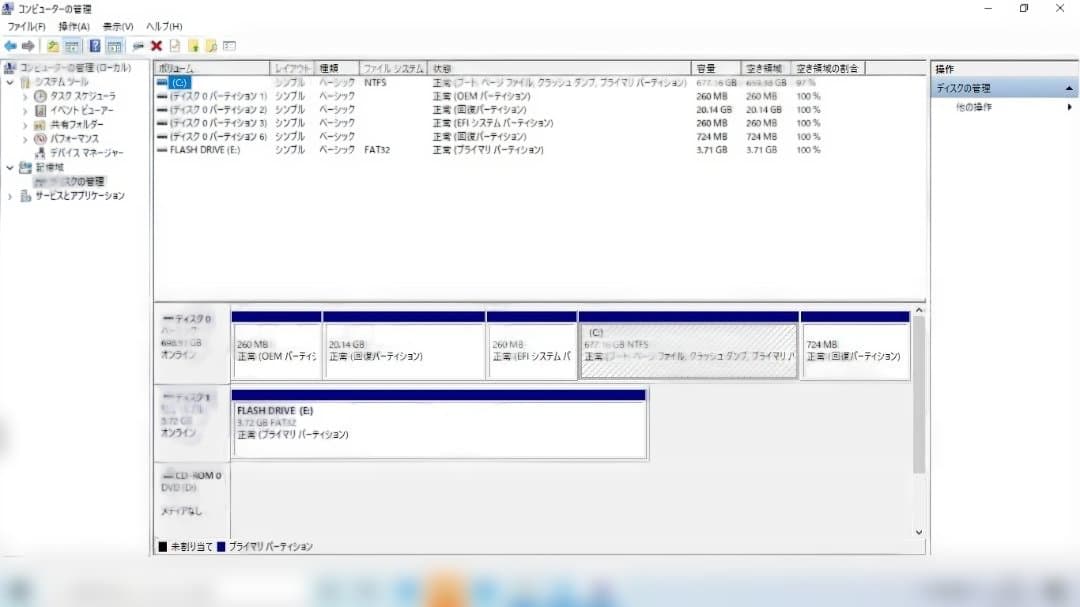
Task: Toggle the action pane visibility
Action: click(116, 45)
